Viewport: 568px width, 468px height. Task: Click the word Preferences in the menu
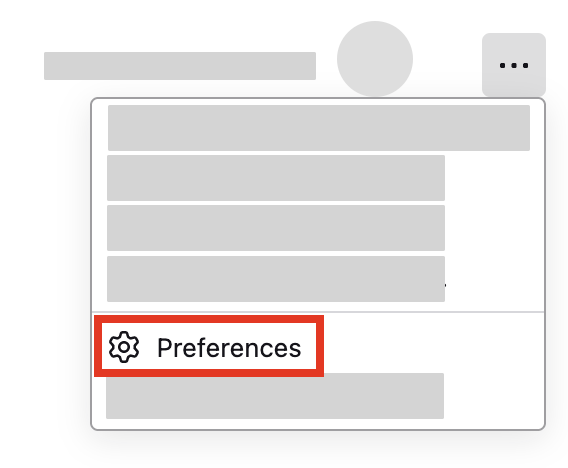[229, 348]
